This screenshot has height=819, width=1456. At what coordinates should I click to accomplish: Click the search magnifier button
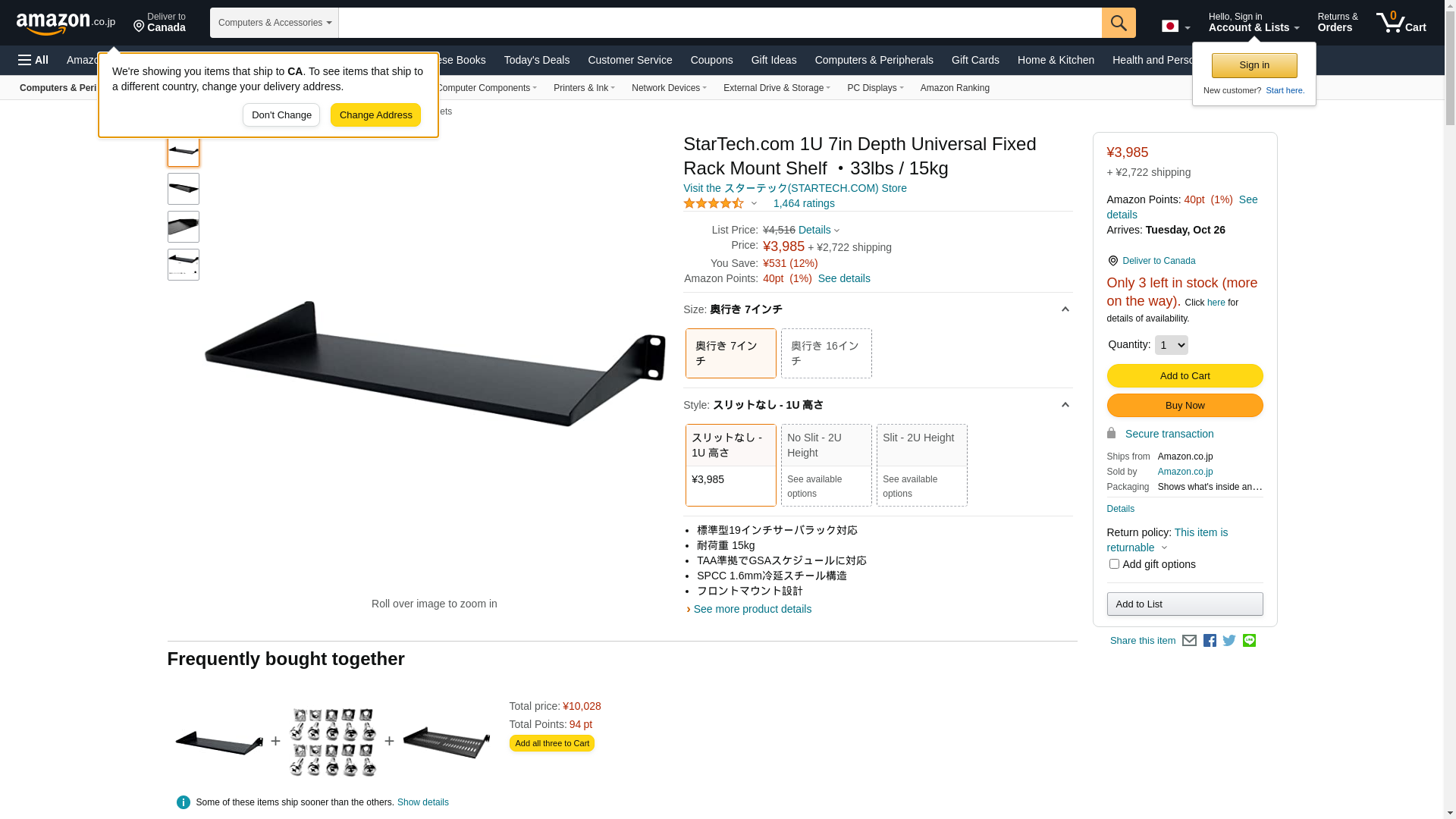(1118, 23)
